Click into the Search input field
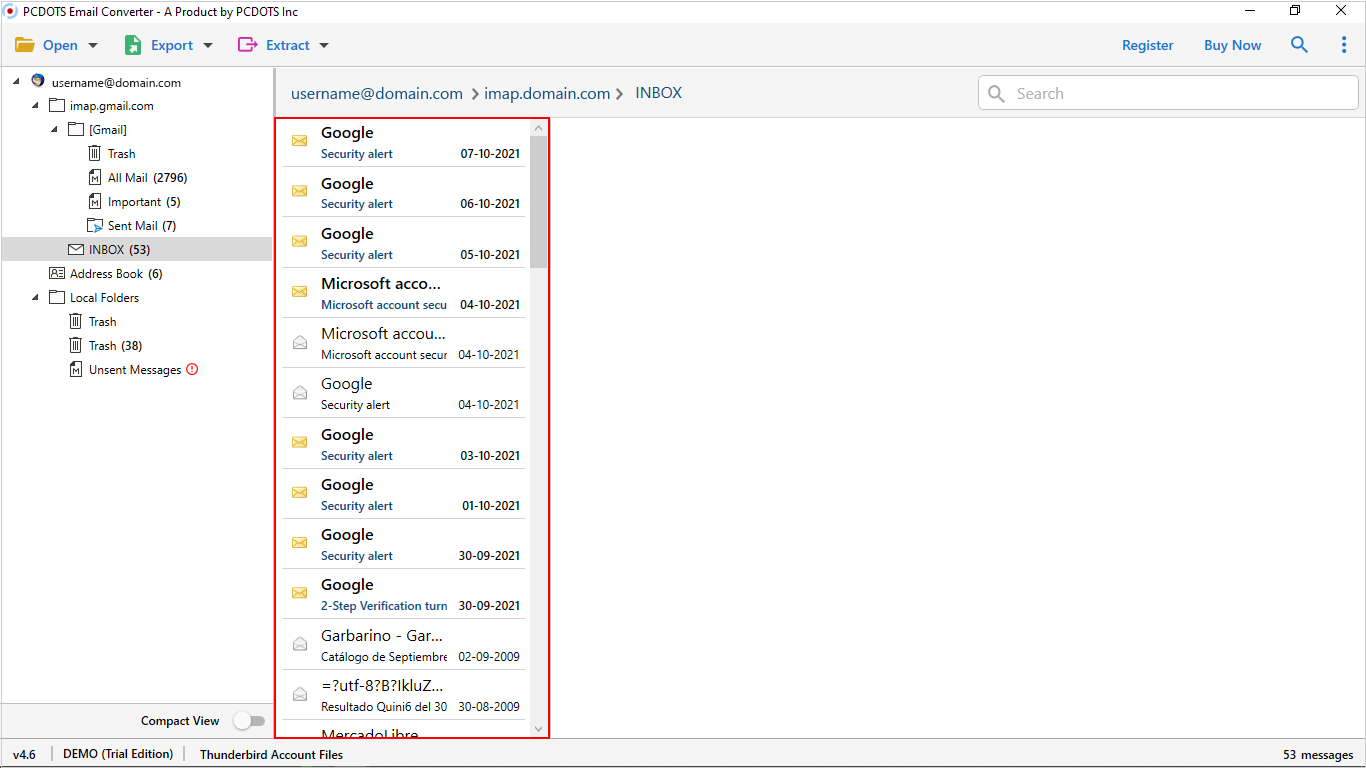1366x768 pixels. tap(1168, 93)
